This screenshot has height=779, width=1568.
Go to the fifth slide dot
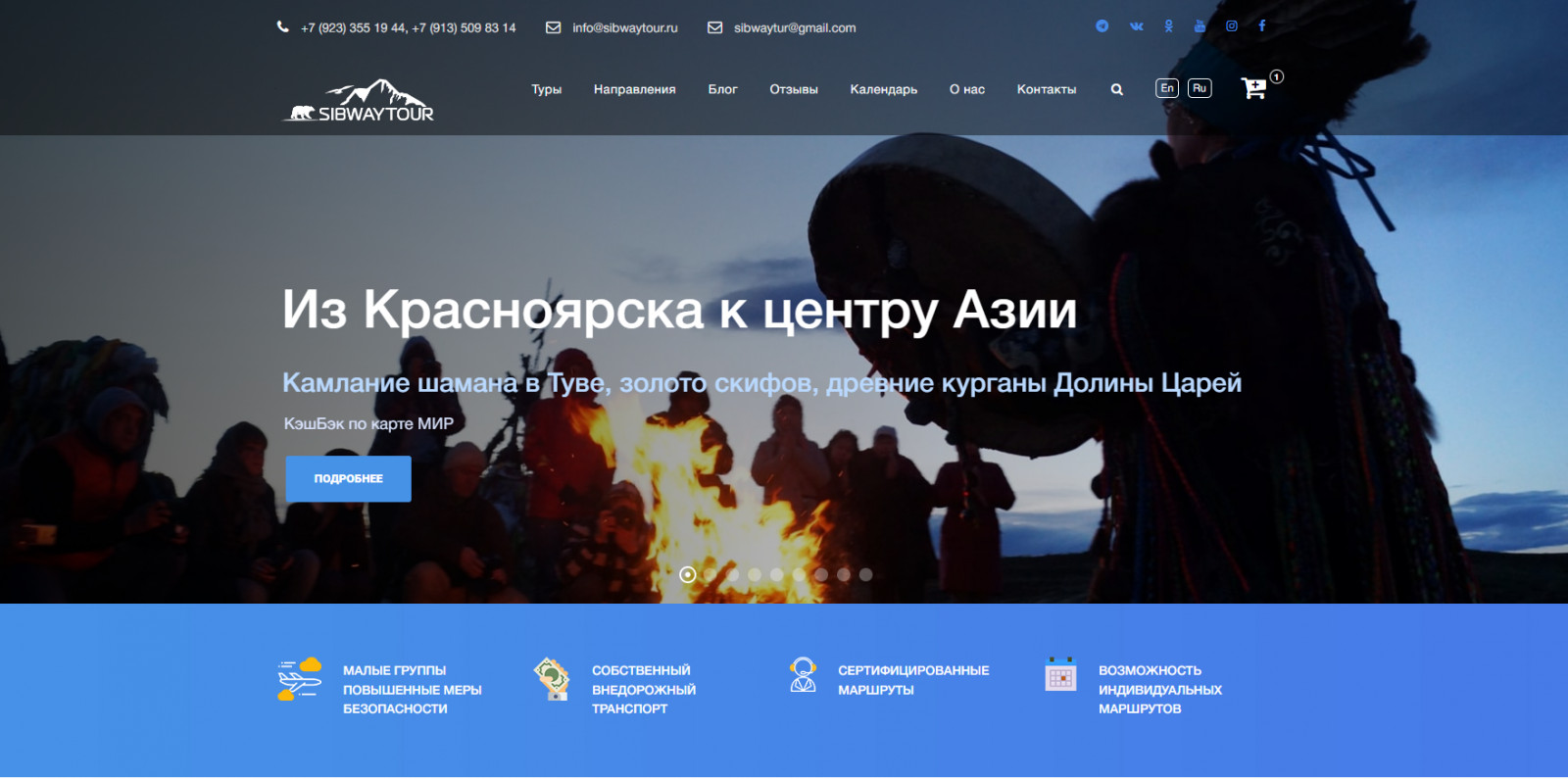pos(777,575)
